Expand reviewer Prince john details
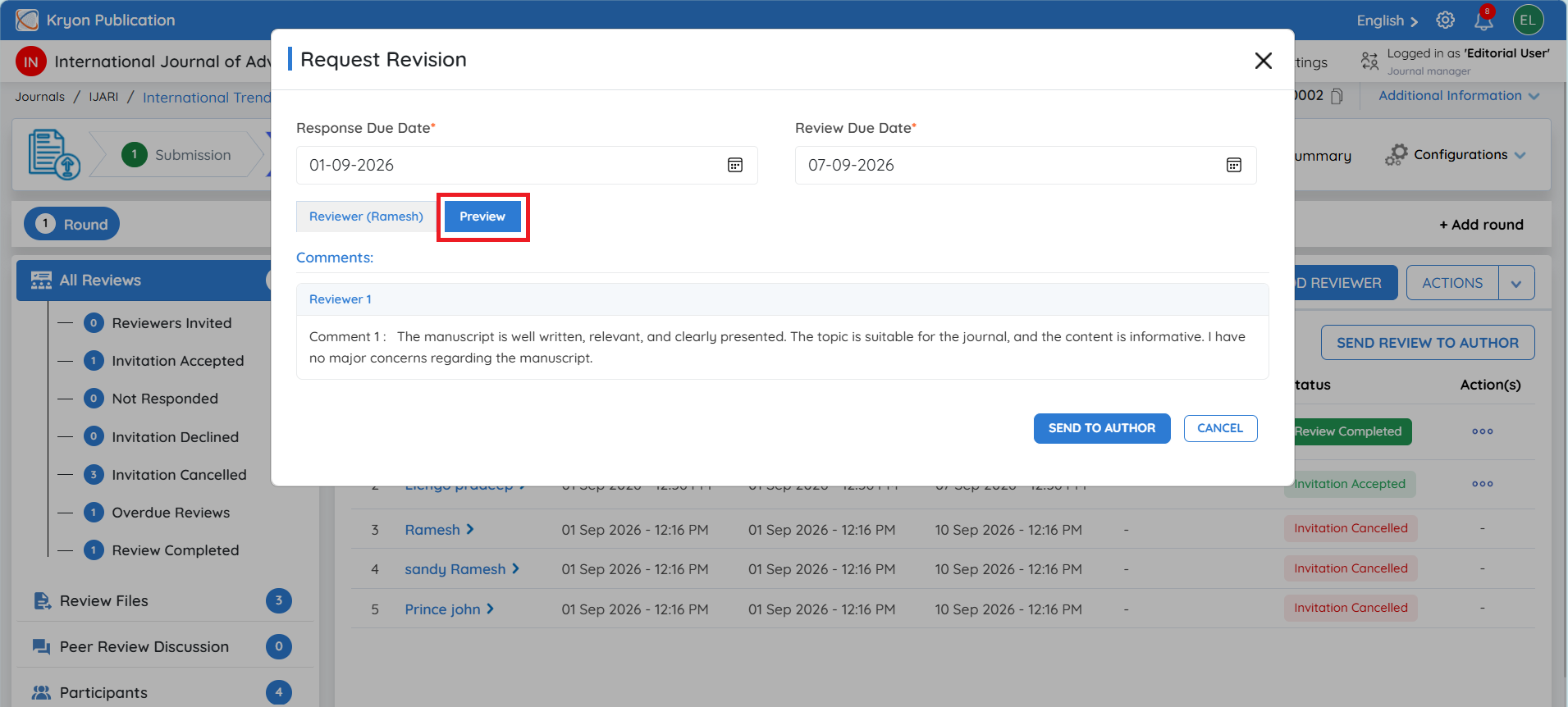Screen dimensions: 1568x707 490,609
